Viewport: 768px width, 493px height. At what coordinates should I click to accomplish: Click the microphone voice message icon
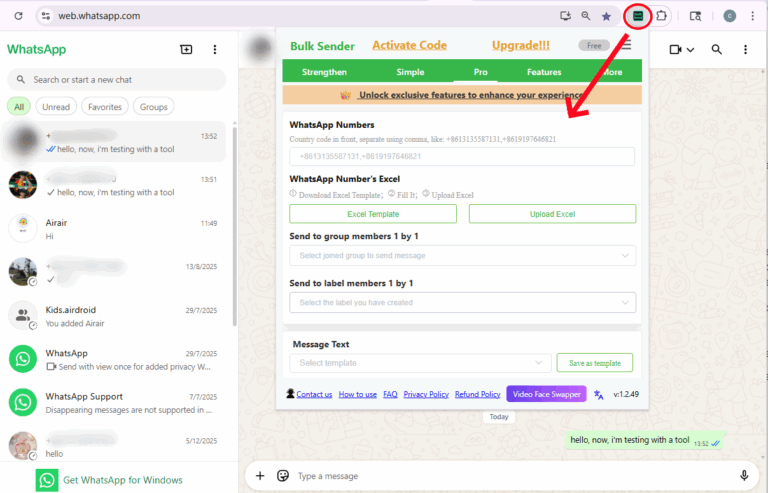tap(744, 475)
